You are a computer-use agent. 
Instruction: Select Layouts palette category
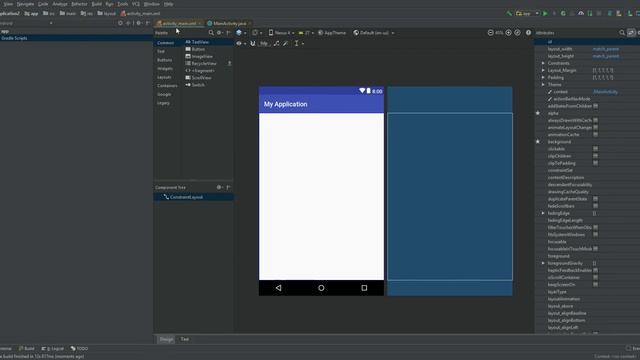tap(164, 77)
